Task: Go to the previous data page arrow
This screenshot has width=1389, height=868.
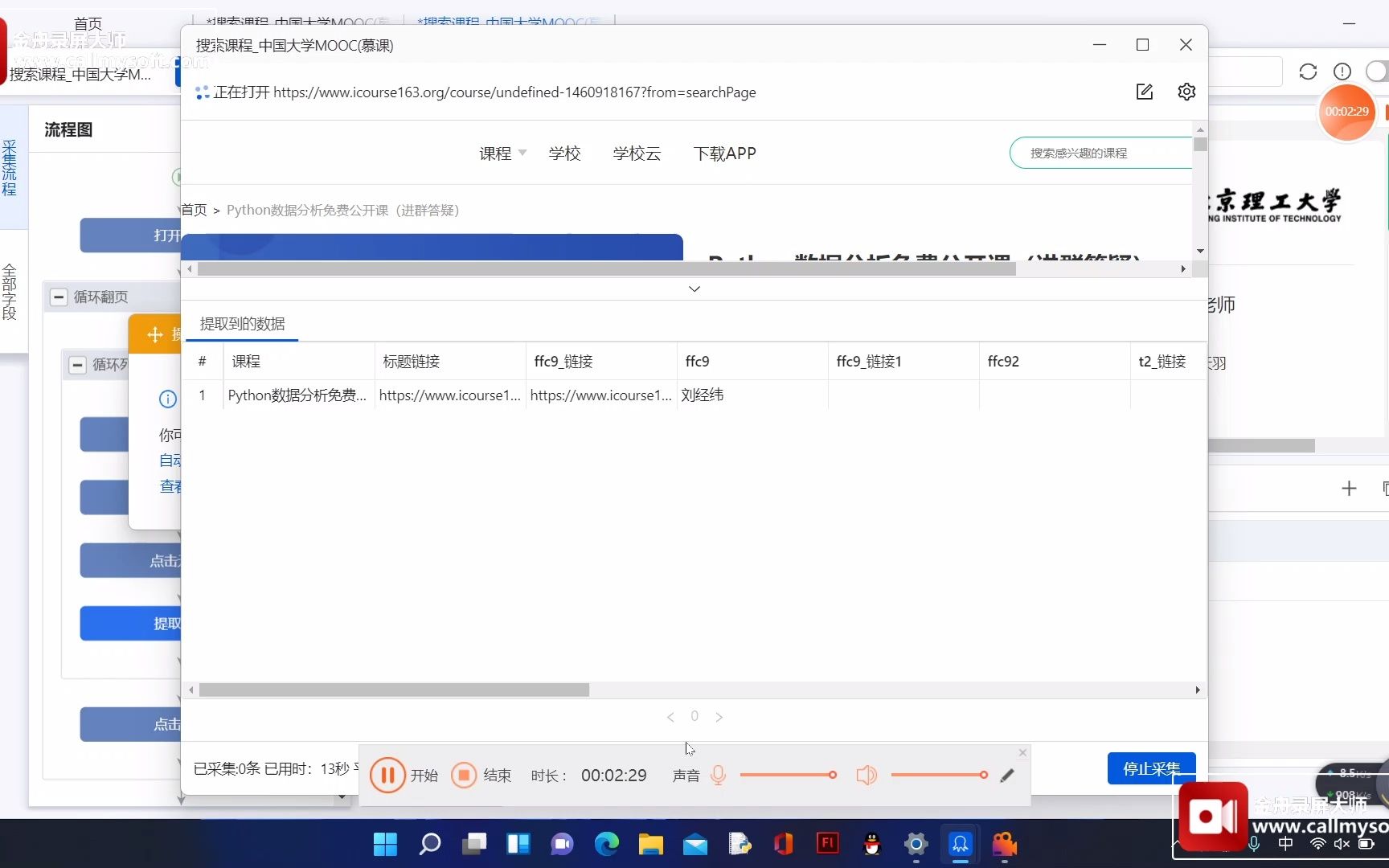Action: tap(670, 717)
